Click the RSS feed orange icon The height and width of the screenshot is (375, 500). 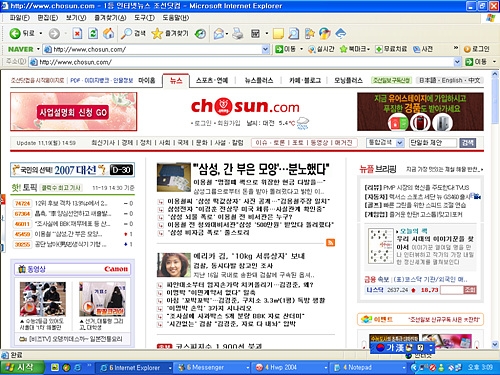(330, 242)
